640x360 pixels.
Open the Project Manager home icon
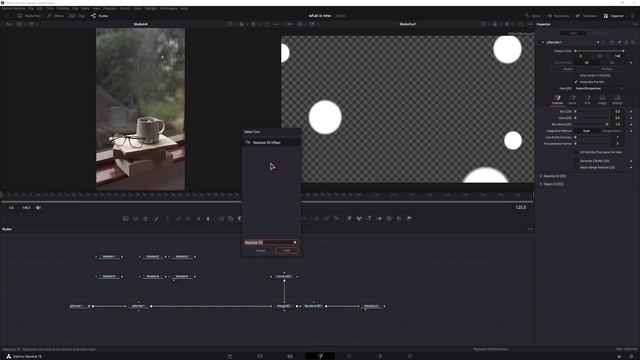pyautogui.click(x=619, y=356)
